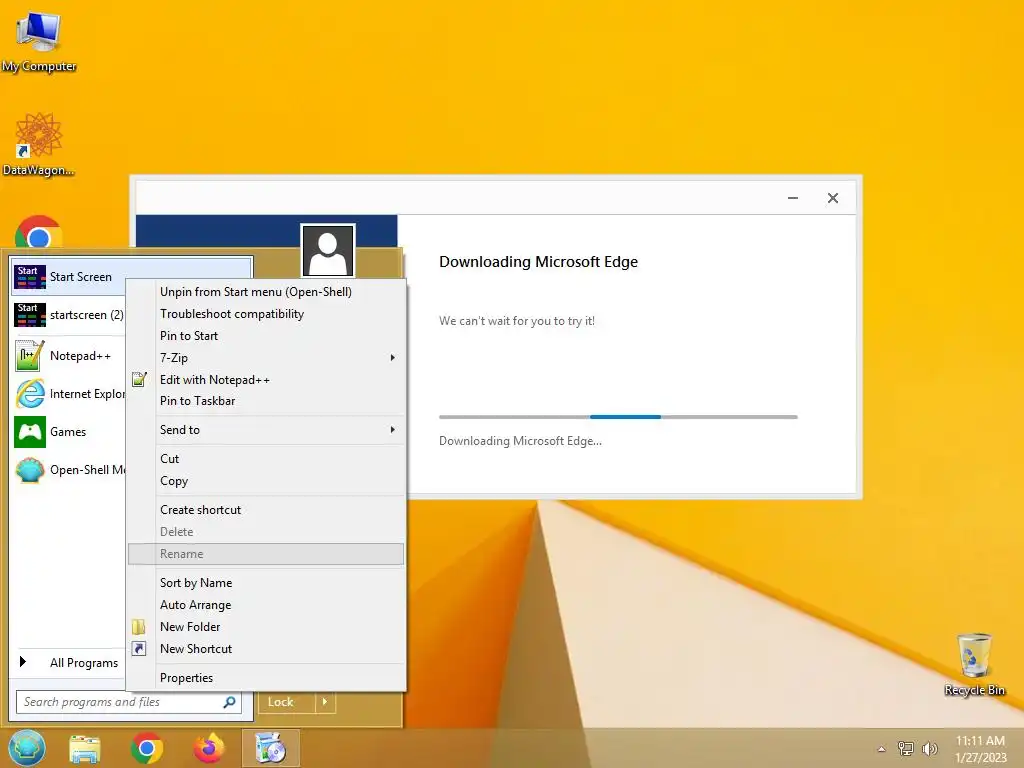Open Chrome from the taskbar
The image size is (1024, 768).
pyautogui.click(x=146, y=748)
